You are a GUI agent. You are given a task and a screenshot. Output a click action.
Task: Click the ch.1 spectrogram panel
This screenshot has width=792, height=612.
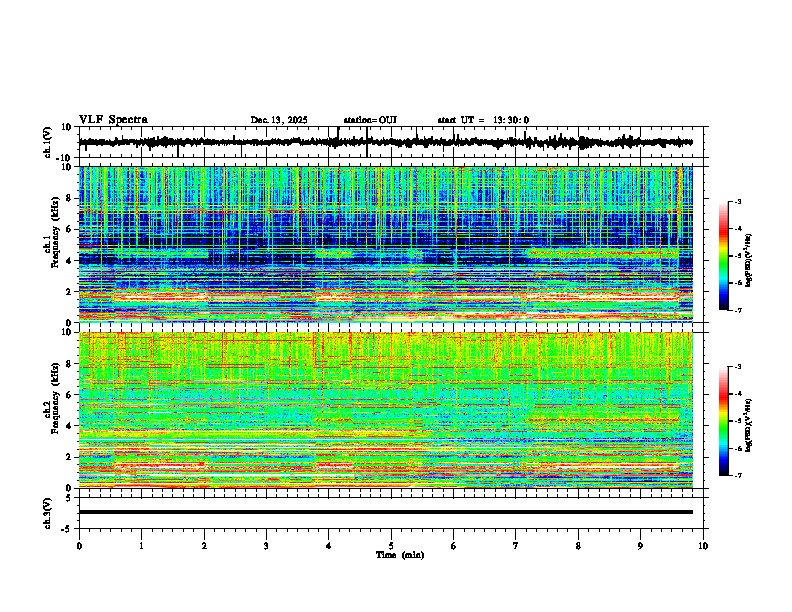point(386,244)
